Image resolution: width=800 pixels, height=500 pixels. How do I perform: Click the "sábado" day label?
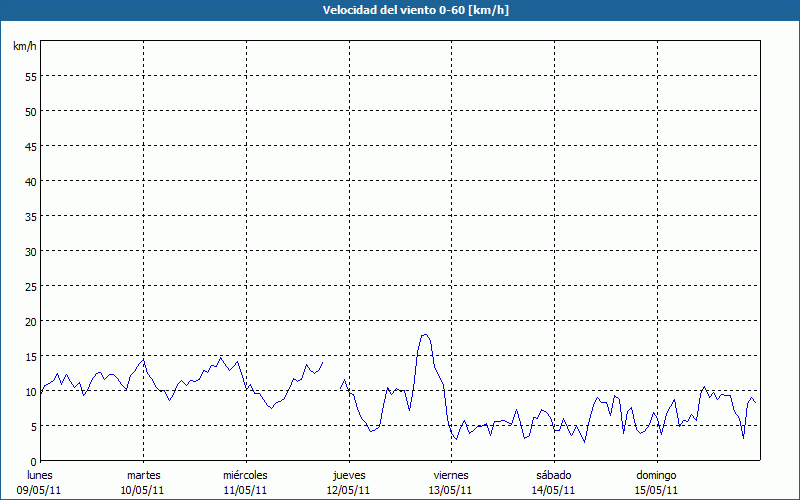point(553,475)
